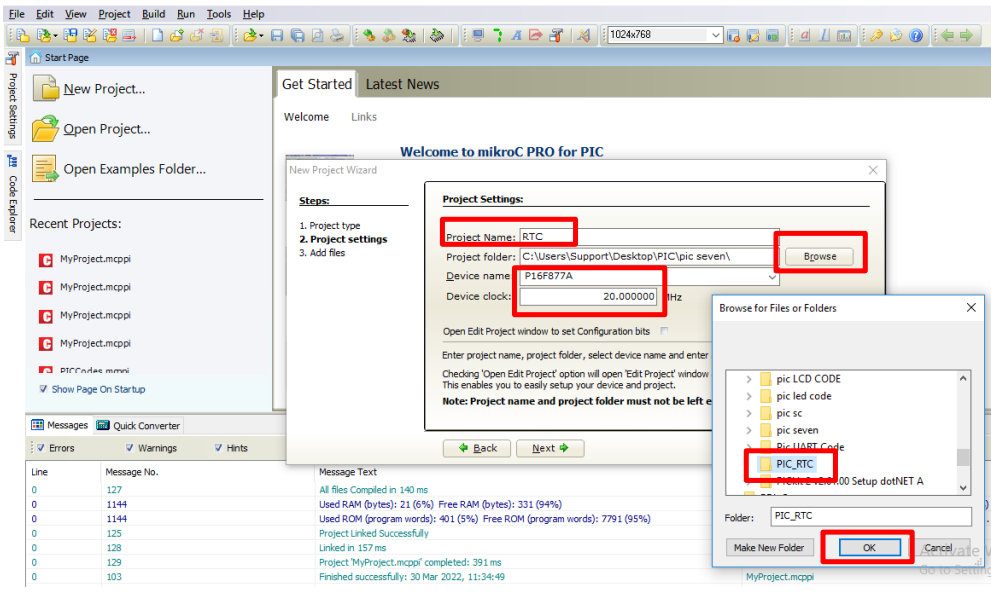Viewport: 998px width, 611px height.
Task: Enable Open Edit Project window checkbox
Action: pos(664,331)
